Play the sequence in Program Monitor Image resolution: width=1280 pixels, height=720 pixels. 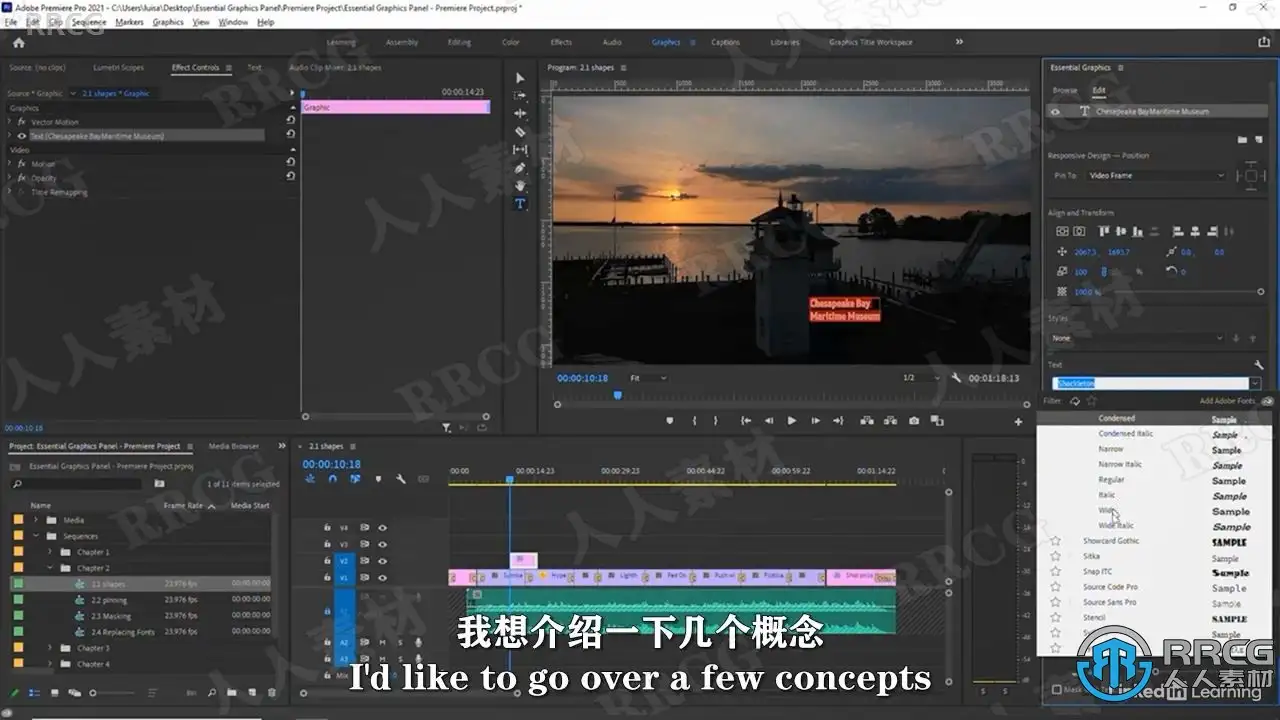point(791,421)
